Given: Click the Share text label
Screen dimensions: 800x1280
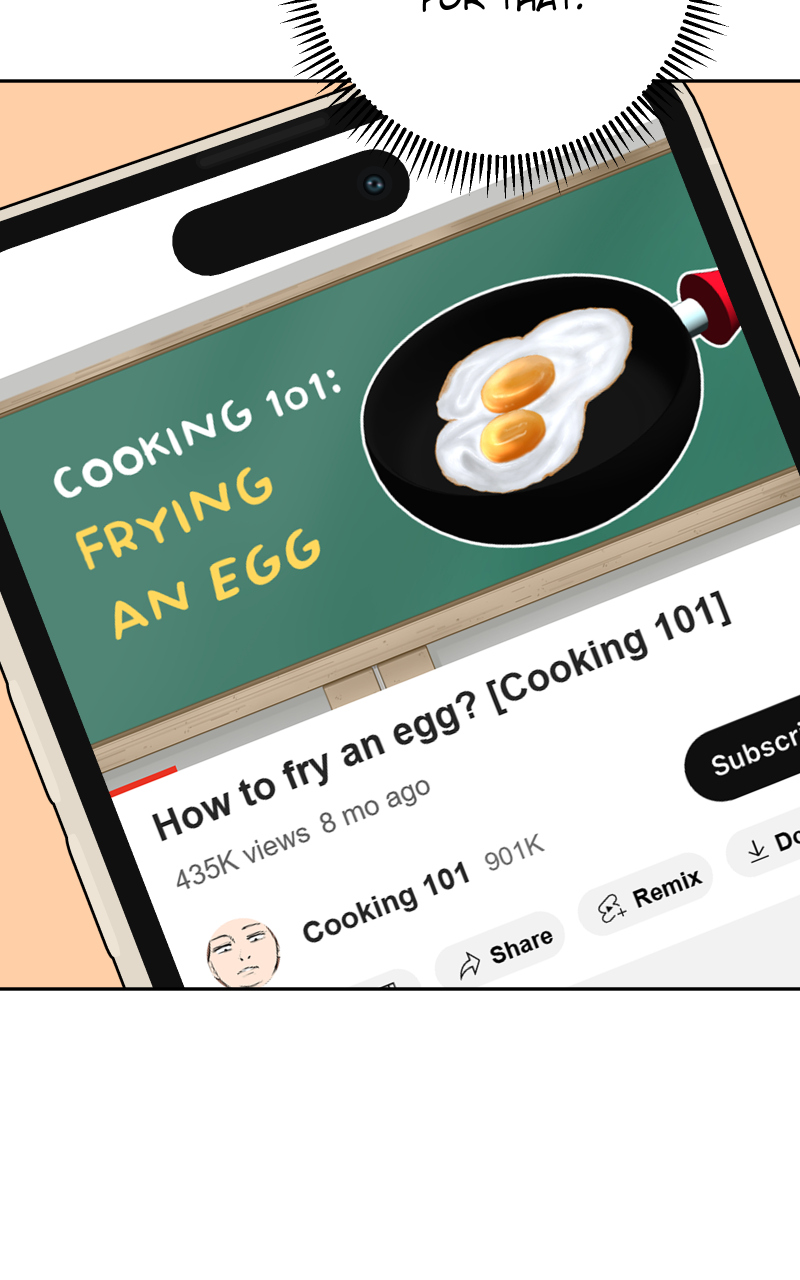Looking at the screenshot, I should 521,947.
